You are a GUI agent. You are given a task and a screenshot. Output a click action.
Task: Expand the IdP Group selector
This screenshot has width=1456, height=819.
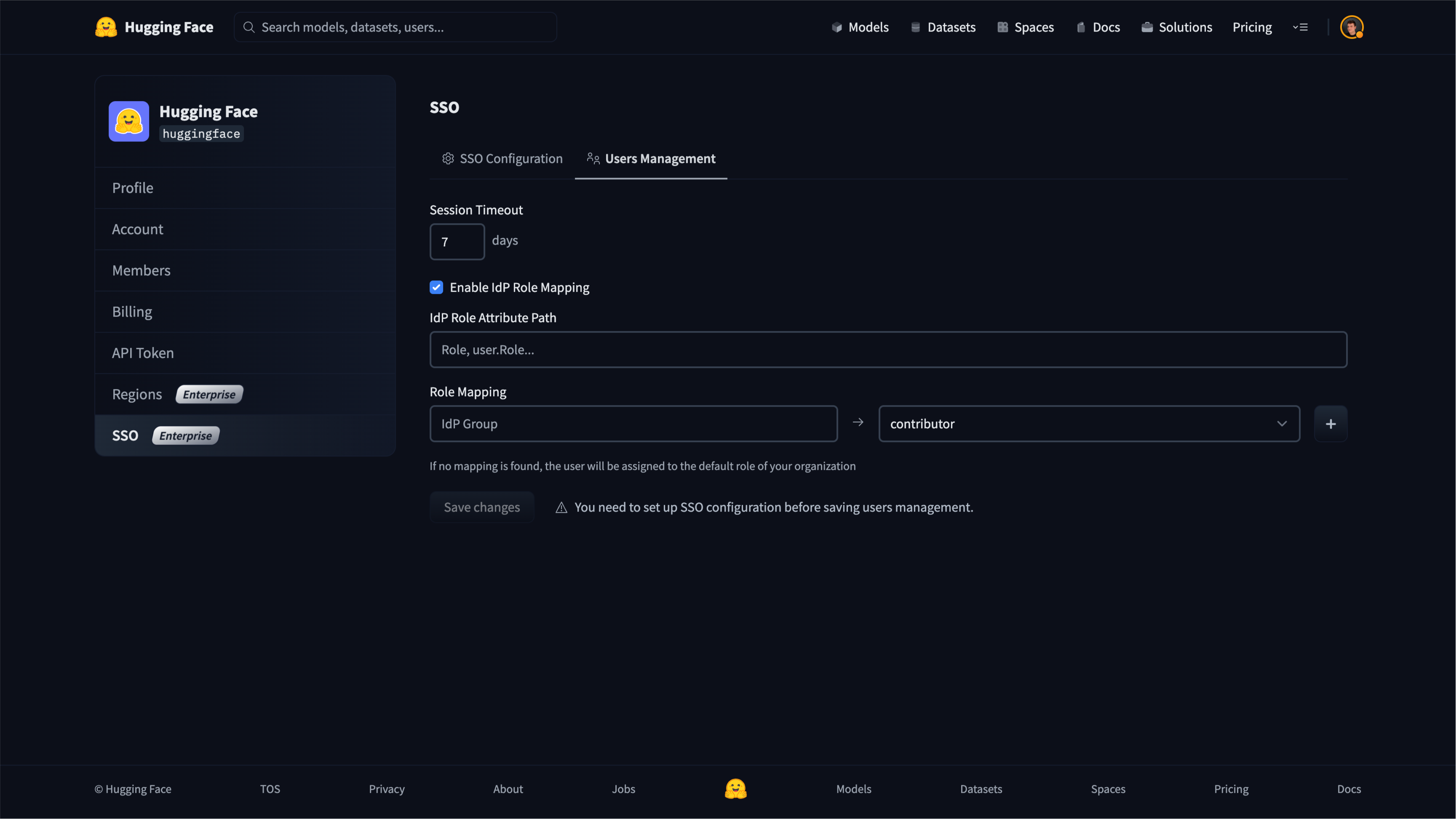click(633, 423)
